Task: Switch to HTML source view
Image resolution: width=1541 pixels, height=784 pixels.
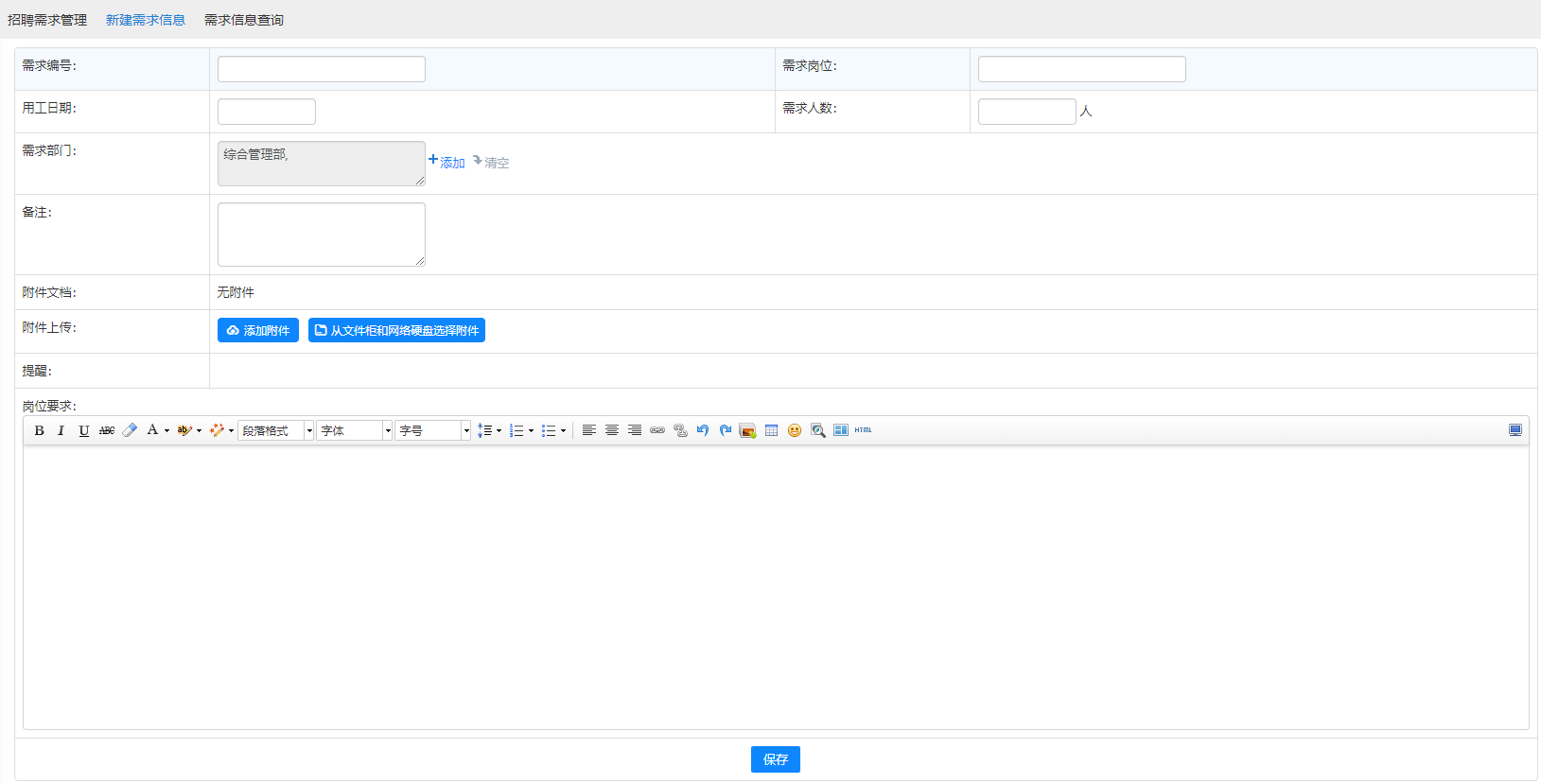Action: pyautogui.click(x=863, y=430)
